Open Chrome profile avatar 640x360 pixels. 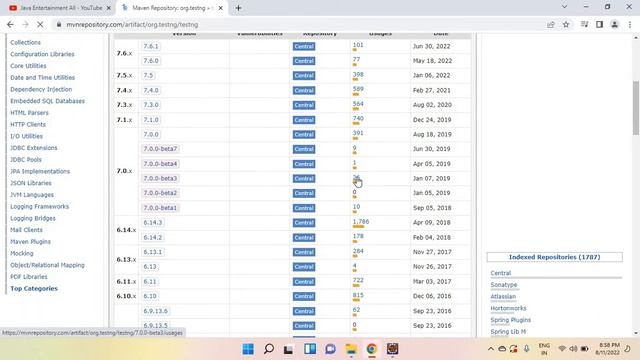pos(614,24)
